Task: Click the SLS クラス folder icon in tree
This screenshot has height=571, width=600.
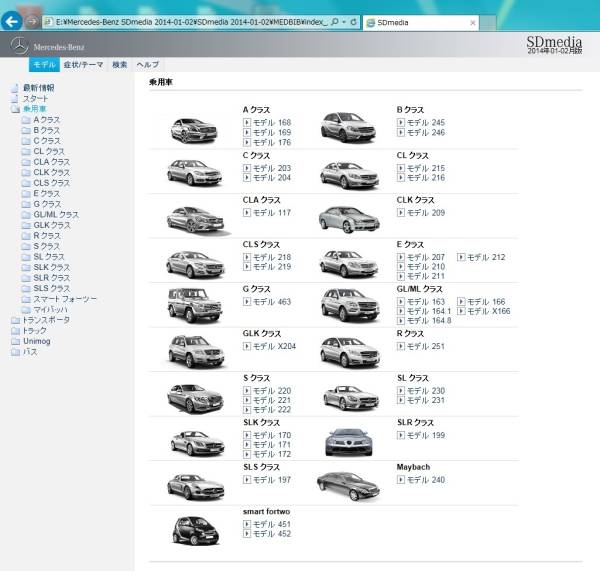Action: [x=26, y=288]
